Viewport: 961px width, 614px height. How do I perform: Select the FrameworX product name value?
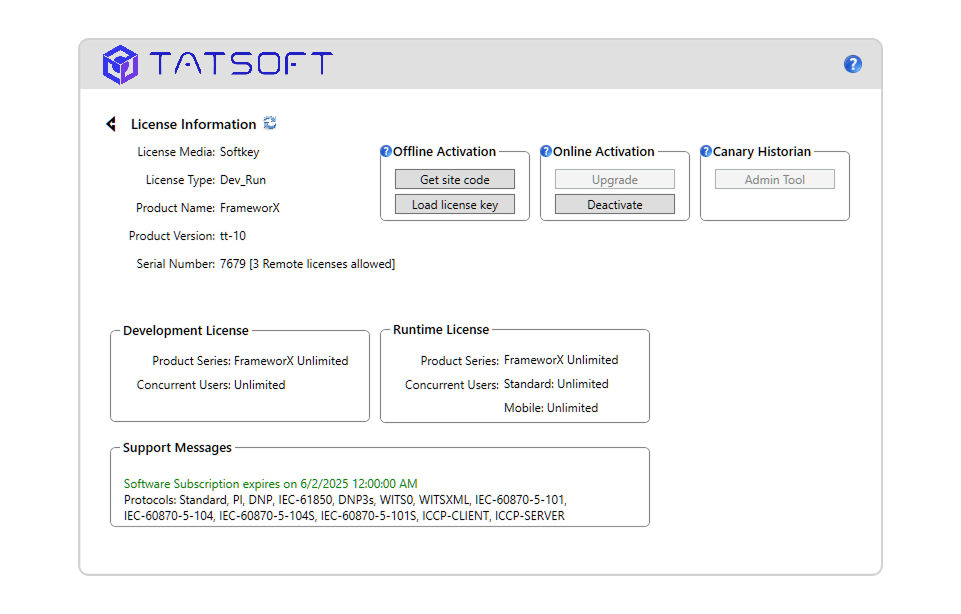point(249,208)
